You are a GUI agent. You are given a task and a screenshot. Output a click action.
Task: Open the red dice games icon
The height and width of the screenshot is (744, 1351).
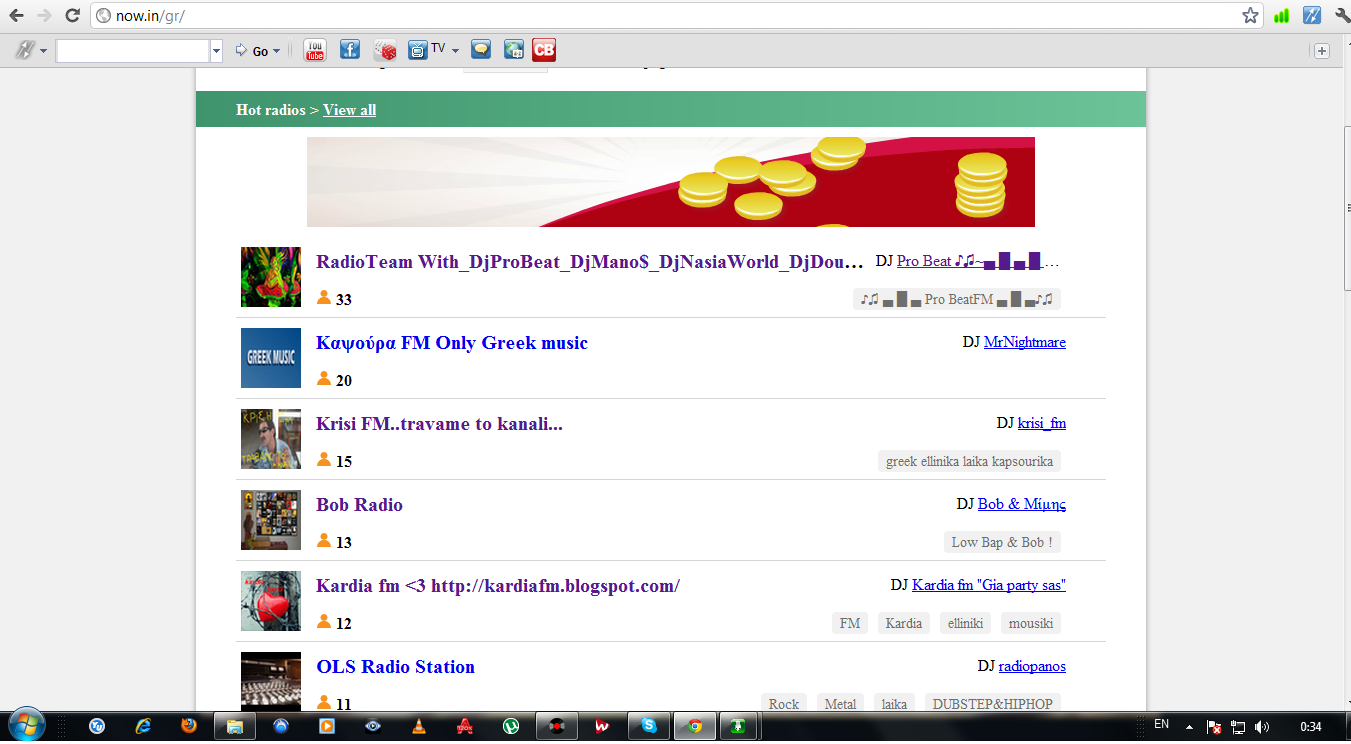[x=385, y=50]
